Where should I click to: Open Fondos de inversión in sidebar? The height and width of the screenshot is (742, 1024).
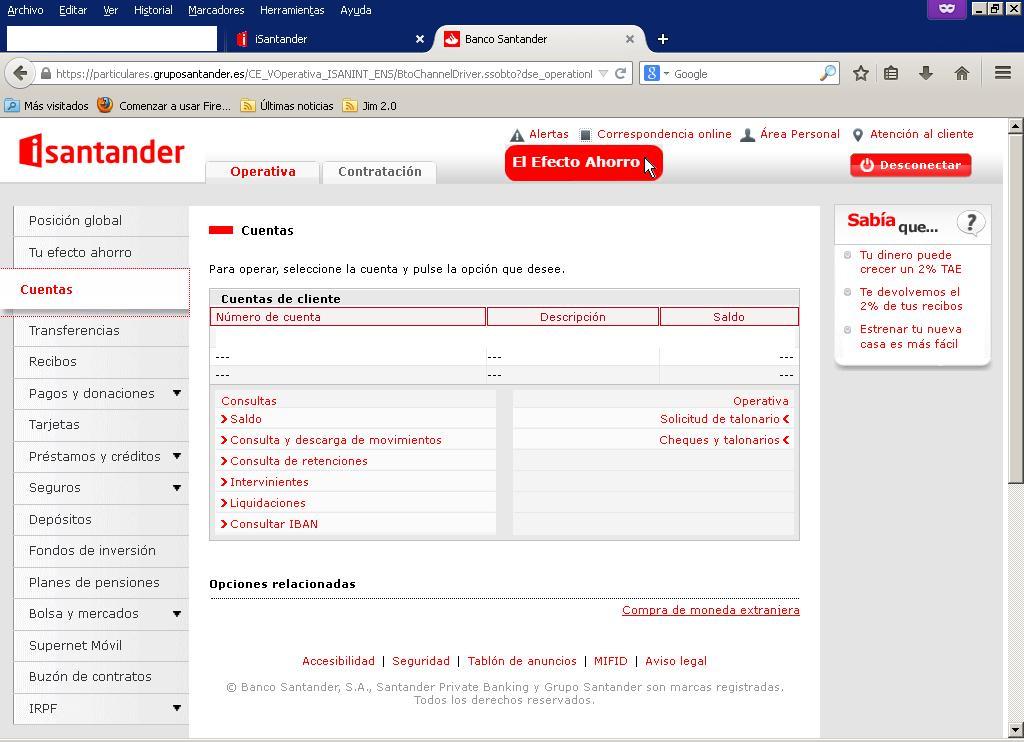tap(101, 551)
